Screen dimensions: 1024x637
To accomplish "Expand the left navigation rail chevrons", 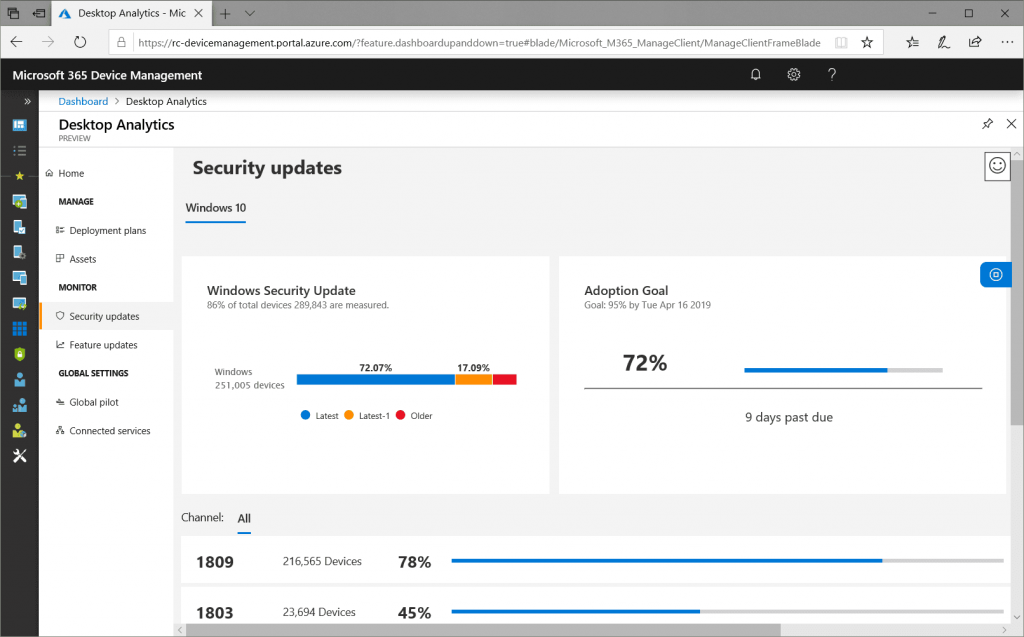I will (27, 101).
